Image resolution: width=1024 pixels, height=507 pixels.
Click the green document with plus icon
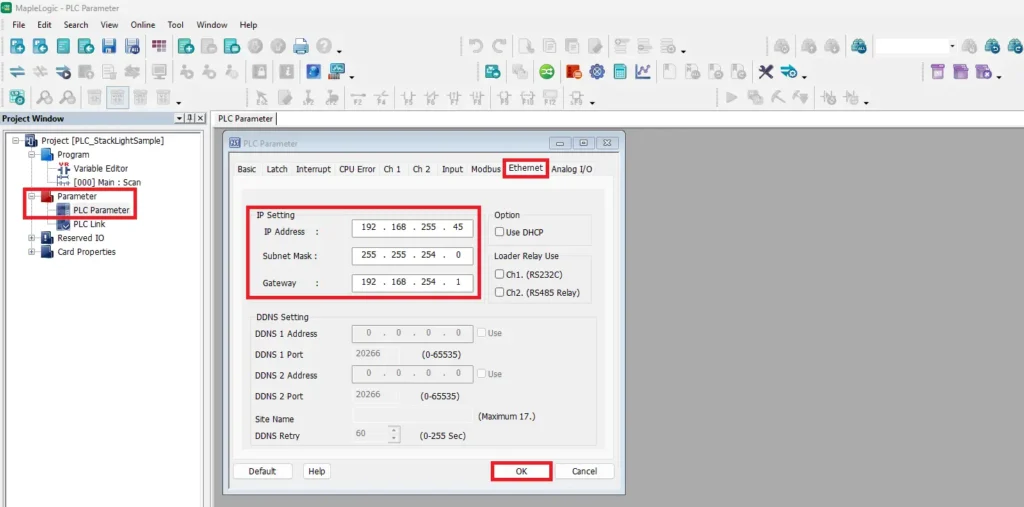[x=186, y=46]
